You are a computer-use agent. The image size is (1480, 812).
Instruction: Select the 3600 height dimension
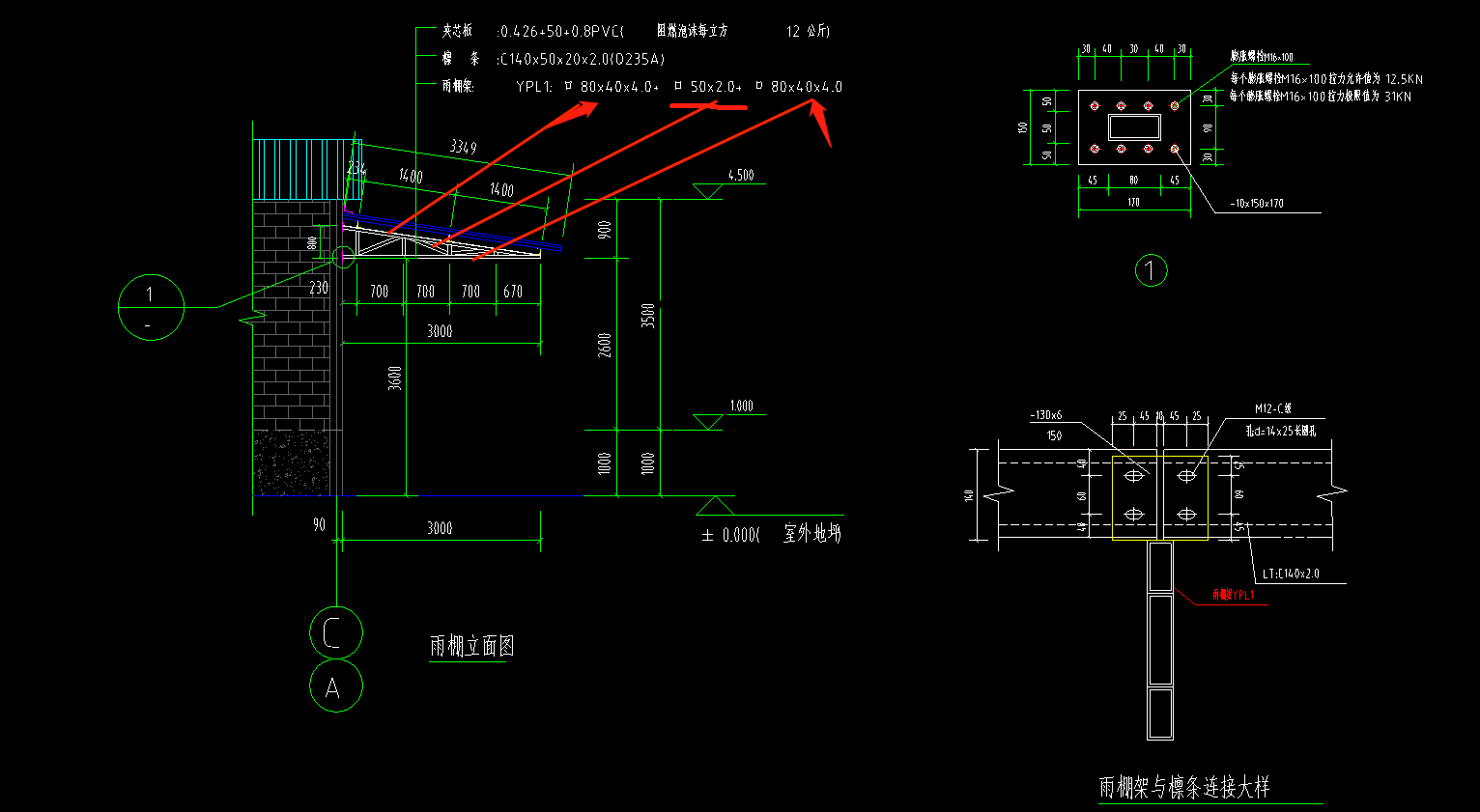pos(394,378)
